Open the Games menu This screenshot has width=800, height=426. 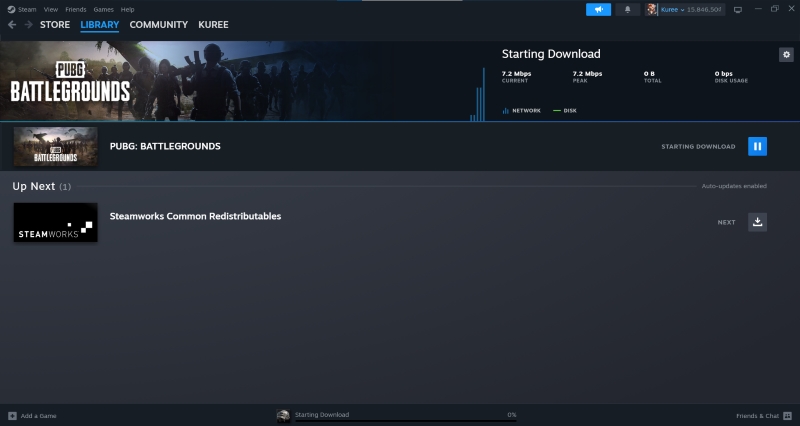[x=103, y=9]
